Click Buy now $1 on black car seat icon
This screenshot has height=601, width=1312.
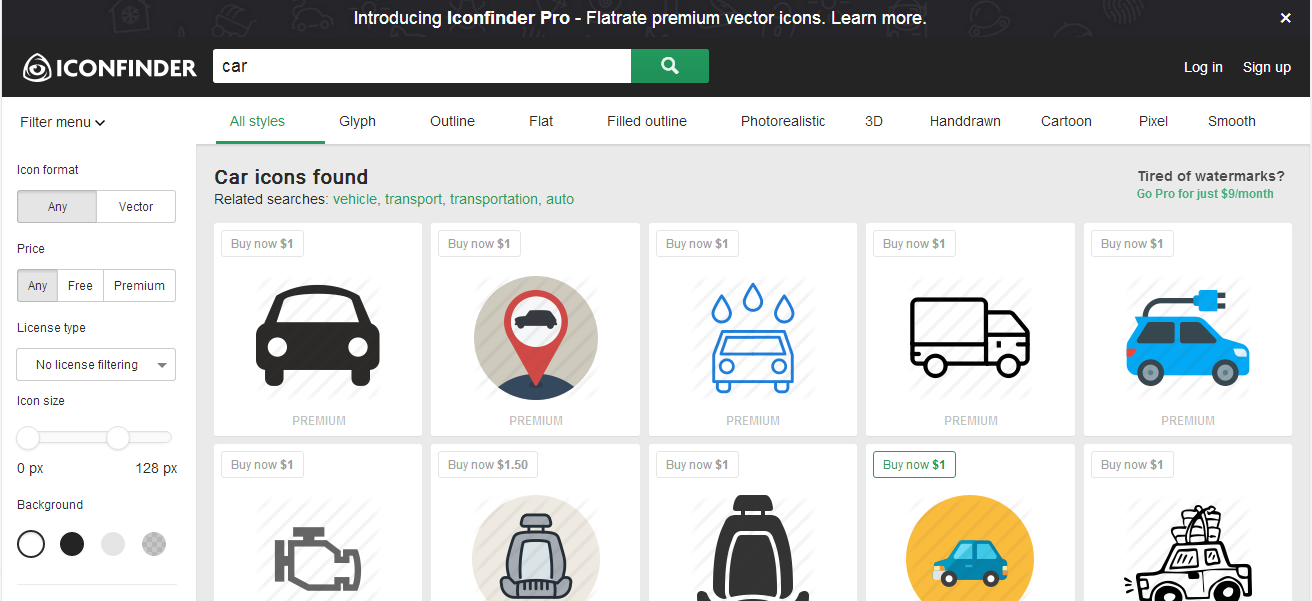point(697,465)
